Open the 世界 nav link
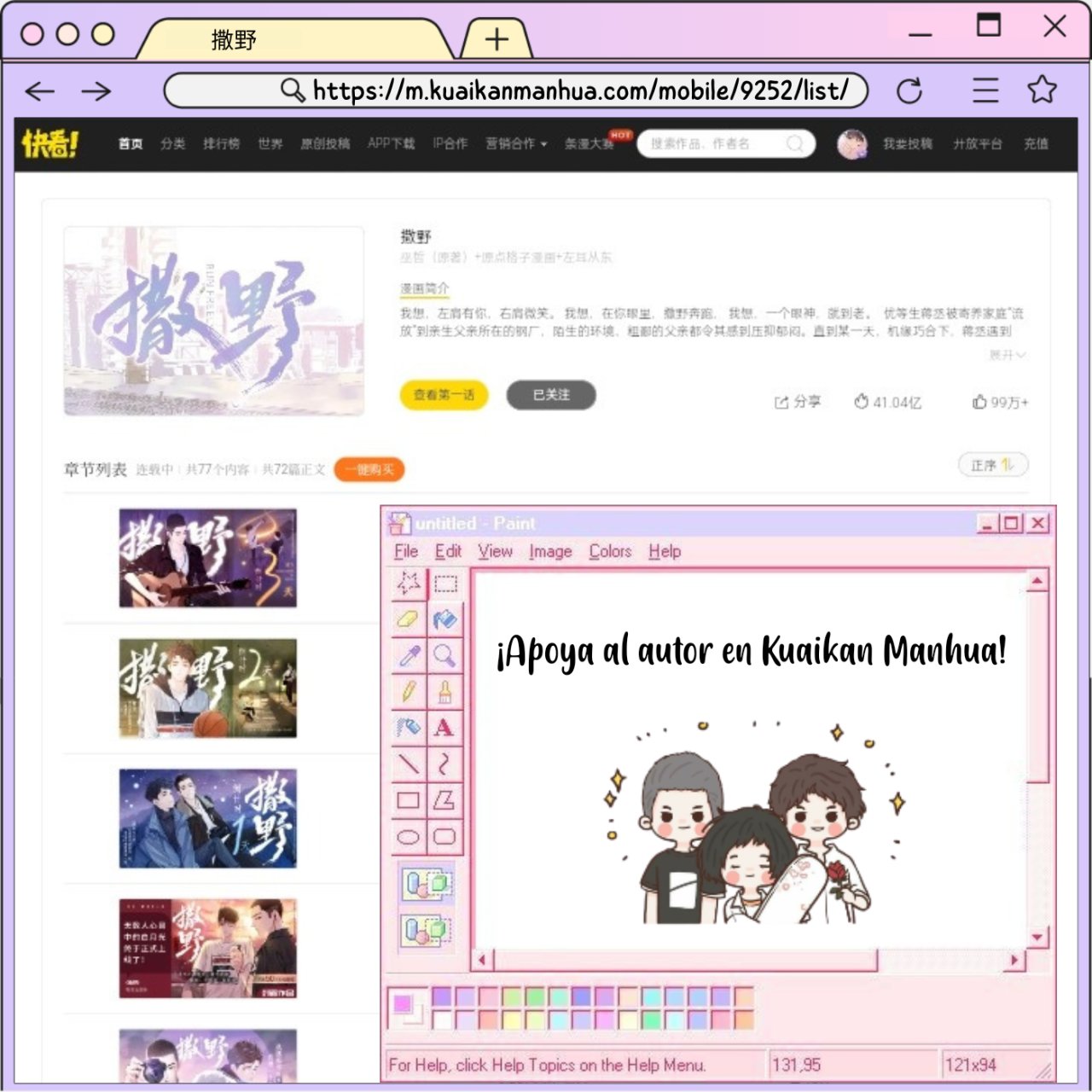The image size is (1092, 1092). 270,143
